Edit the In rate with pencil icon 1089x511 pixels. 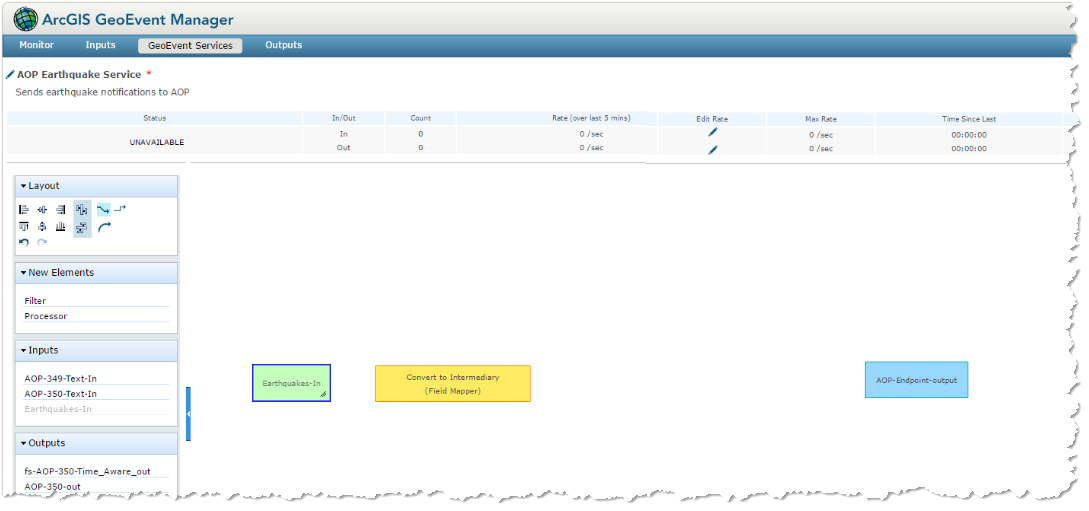click(713, 133)
